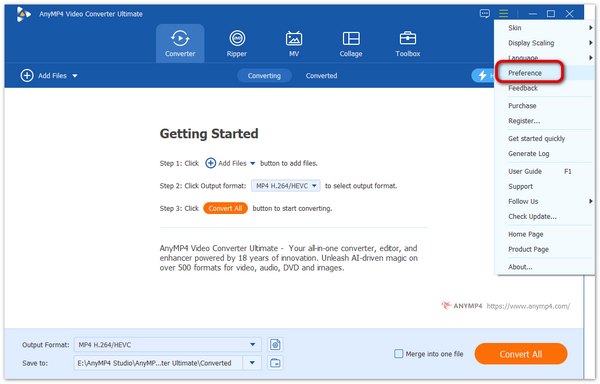The width and height of the screenshot is (600, 384).
Task: Click the Getting Started heading
Action: click(x=209, y=133)
